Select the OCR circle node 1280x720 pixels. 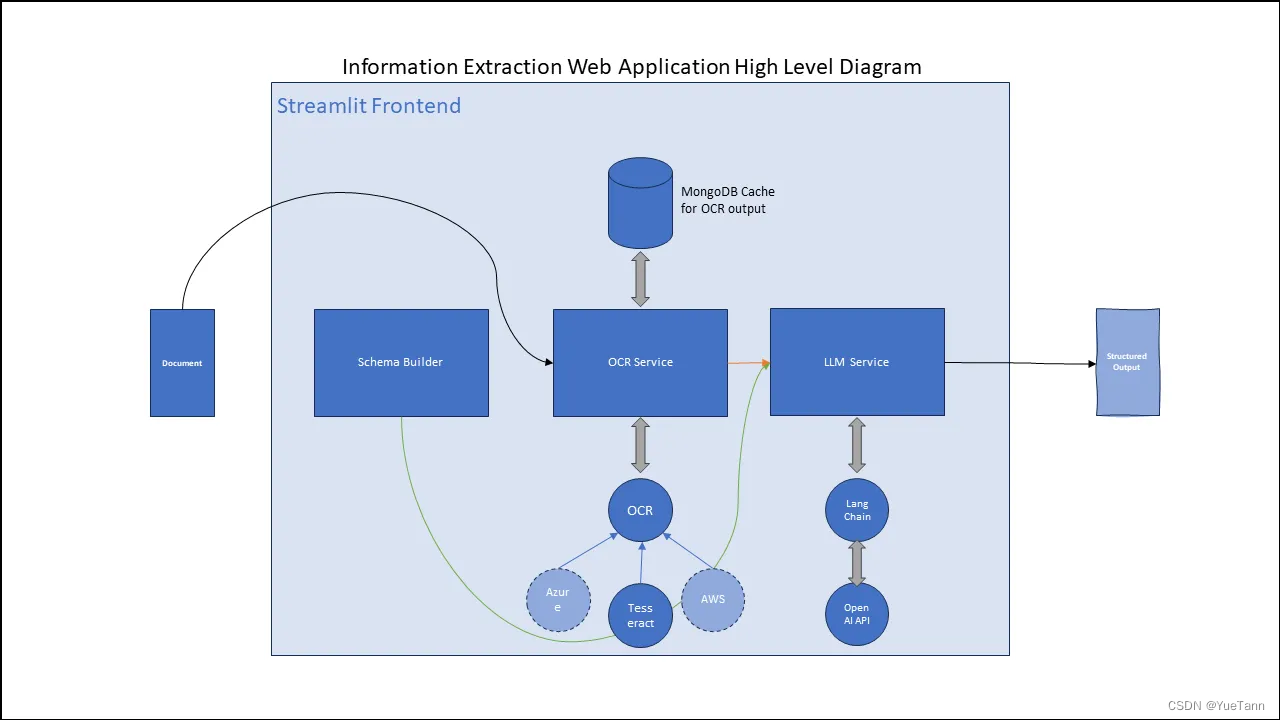640,510
